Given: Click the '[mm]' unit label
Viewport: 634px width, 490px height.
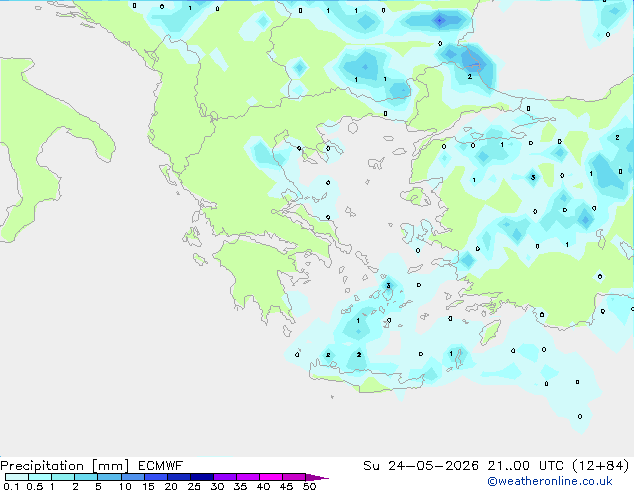Looking at the screenshot, I should pos(110,466).
